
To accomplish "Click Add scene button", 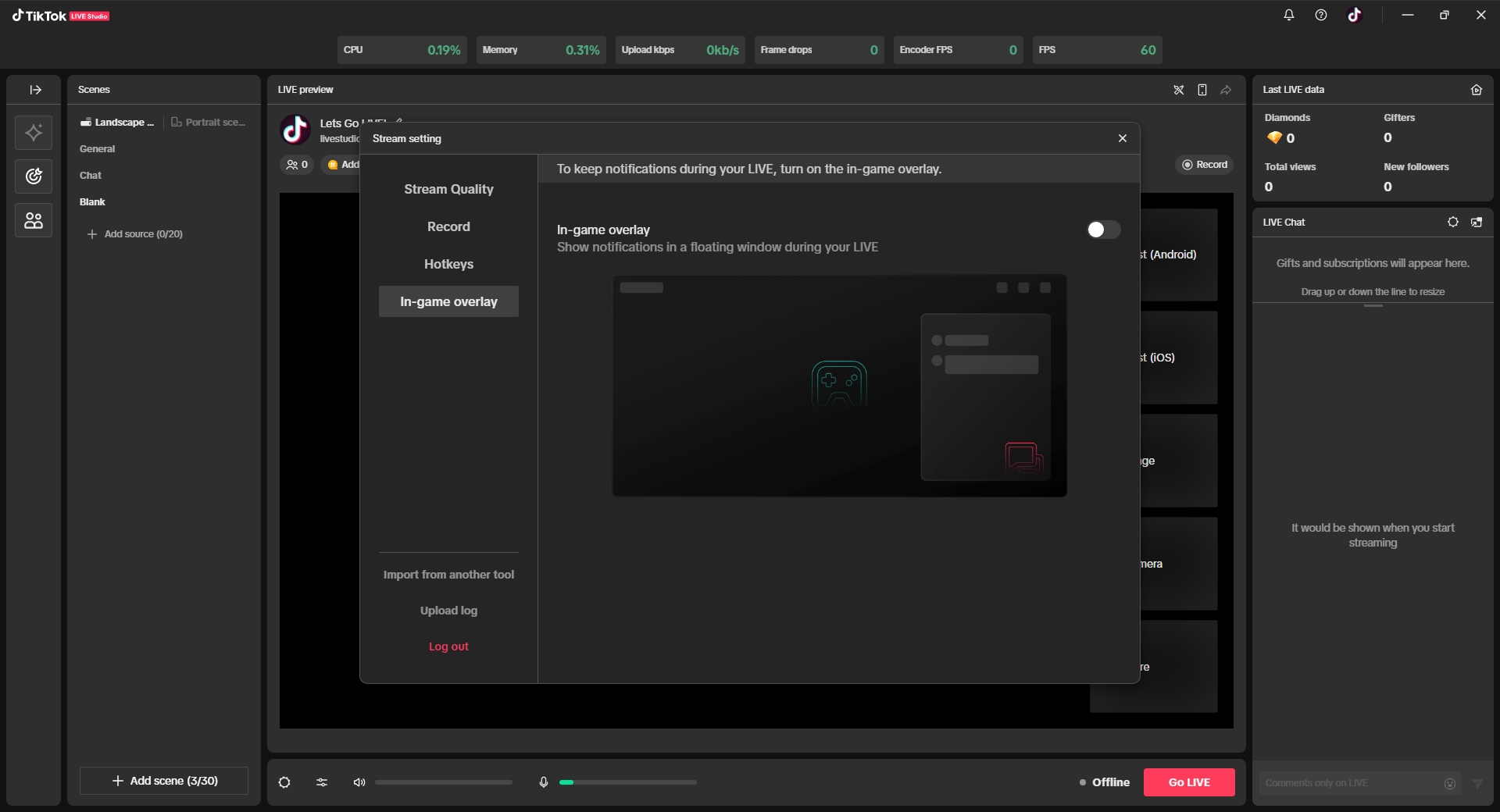I will tap(164, 781).
